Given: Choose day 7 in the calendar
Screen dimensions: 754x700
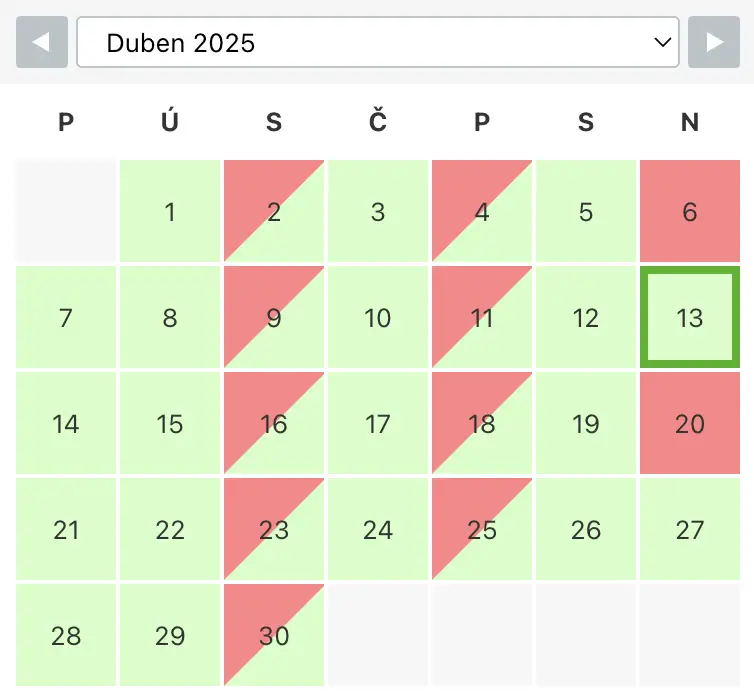Looking at the screenshot, I should tap(66, 318).
